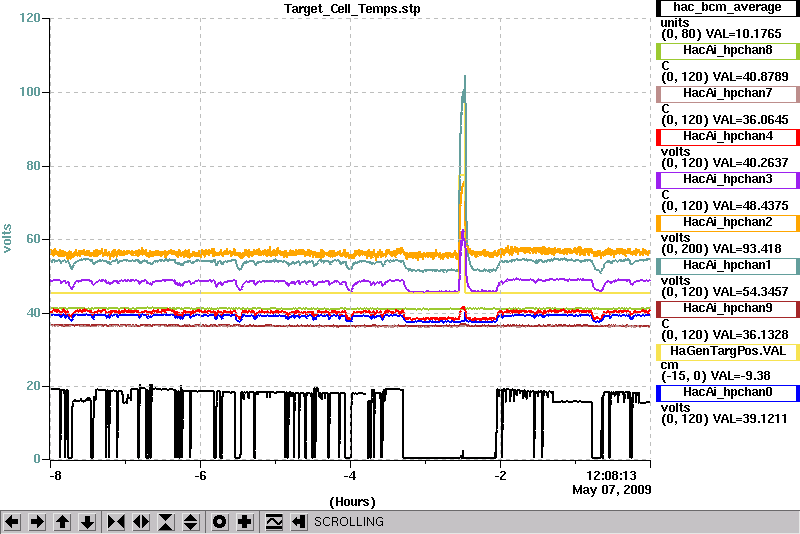Click the '60' tick on the y-axis
The width and height of the screenshot is (800, 534).
click(34, 239)
